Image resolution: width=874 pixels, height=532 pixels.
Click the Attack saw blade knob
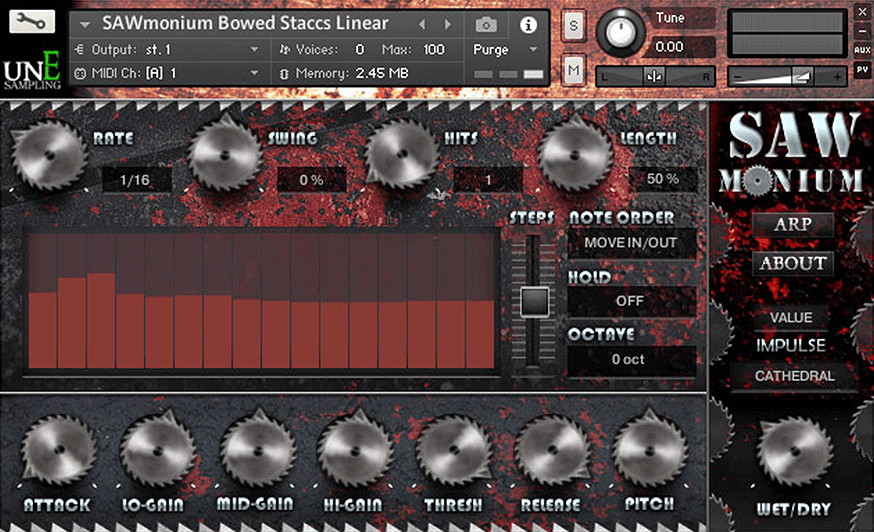[x=55, y=451]
